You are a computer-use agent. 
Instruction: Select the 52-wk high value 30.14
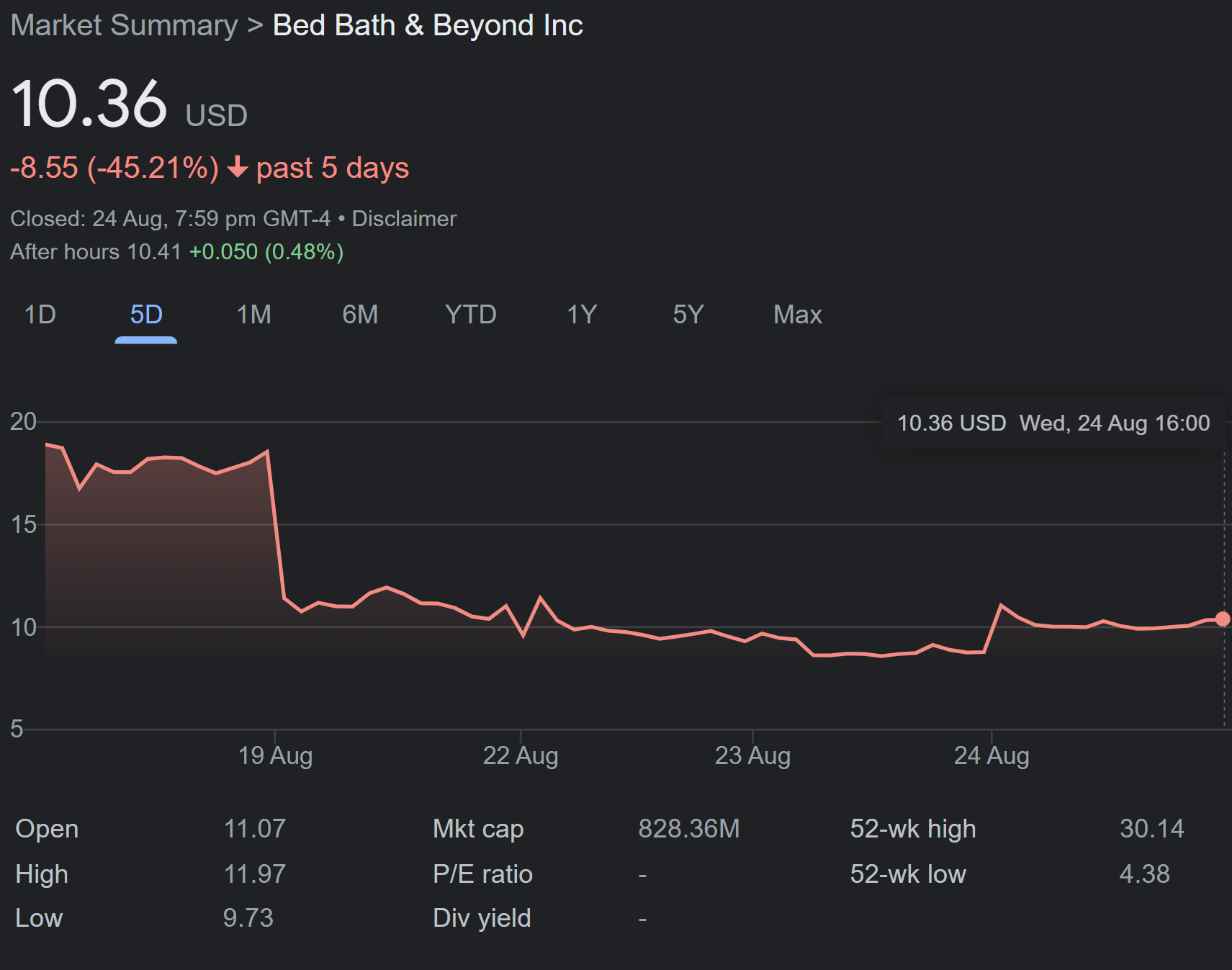click(x=1152, y=828)
